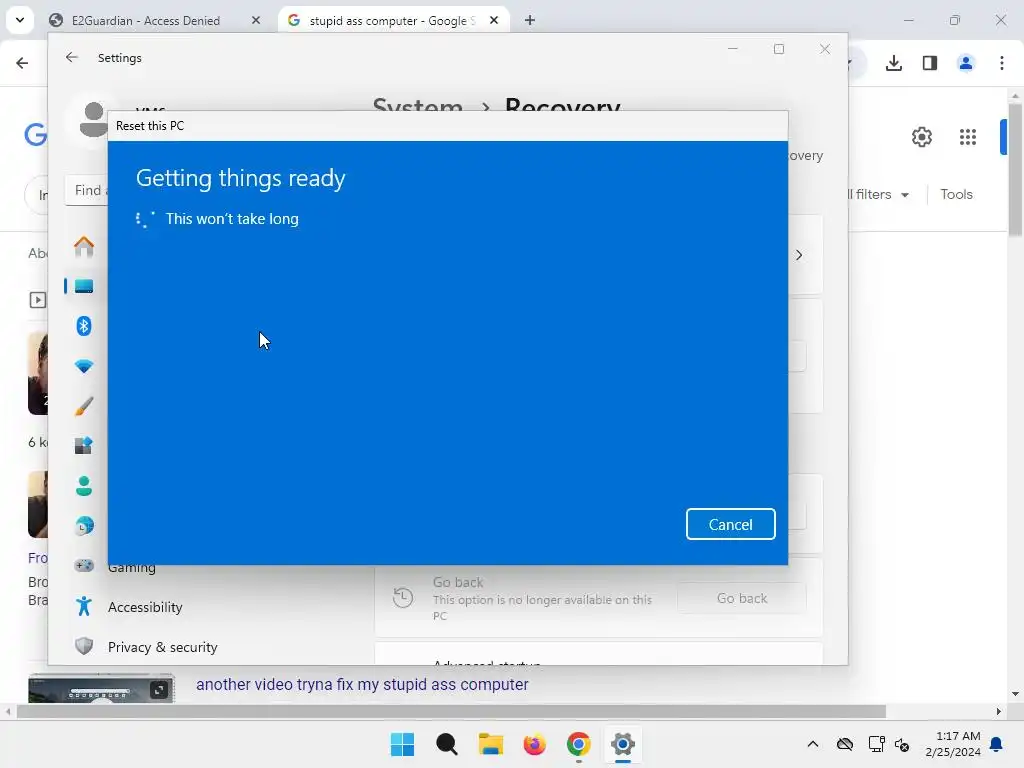The width and height of the screenshot is (1024, 768).
Task: Open Apps icon in Settings sidebar
Action: click(84, 445)
